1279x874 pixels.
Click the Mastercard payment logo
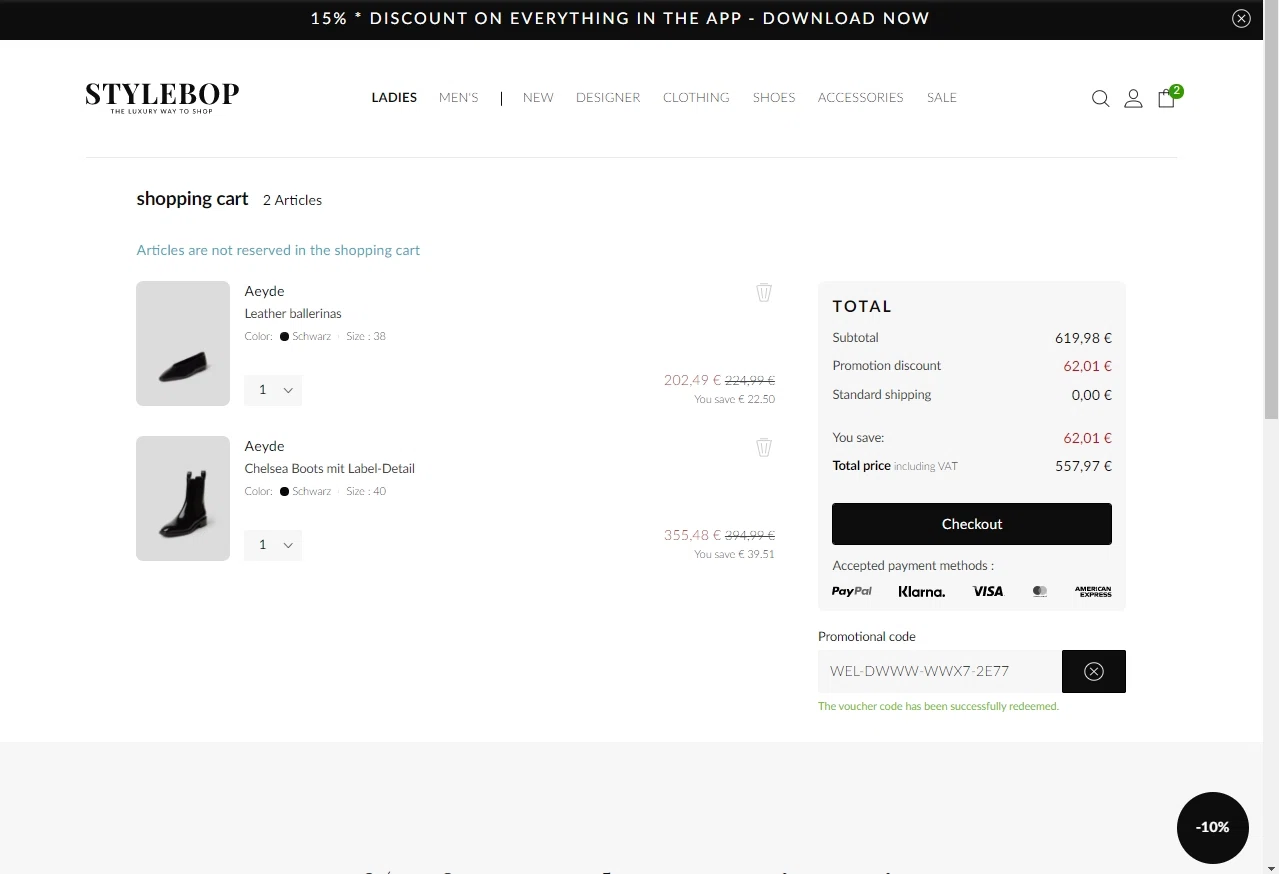tap(1040, 591)
